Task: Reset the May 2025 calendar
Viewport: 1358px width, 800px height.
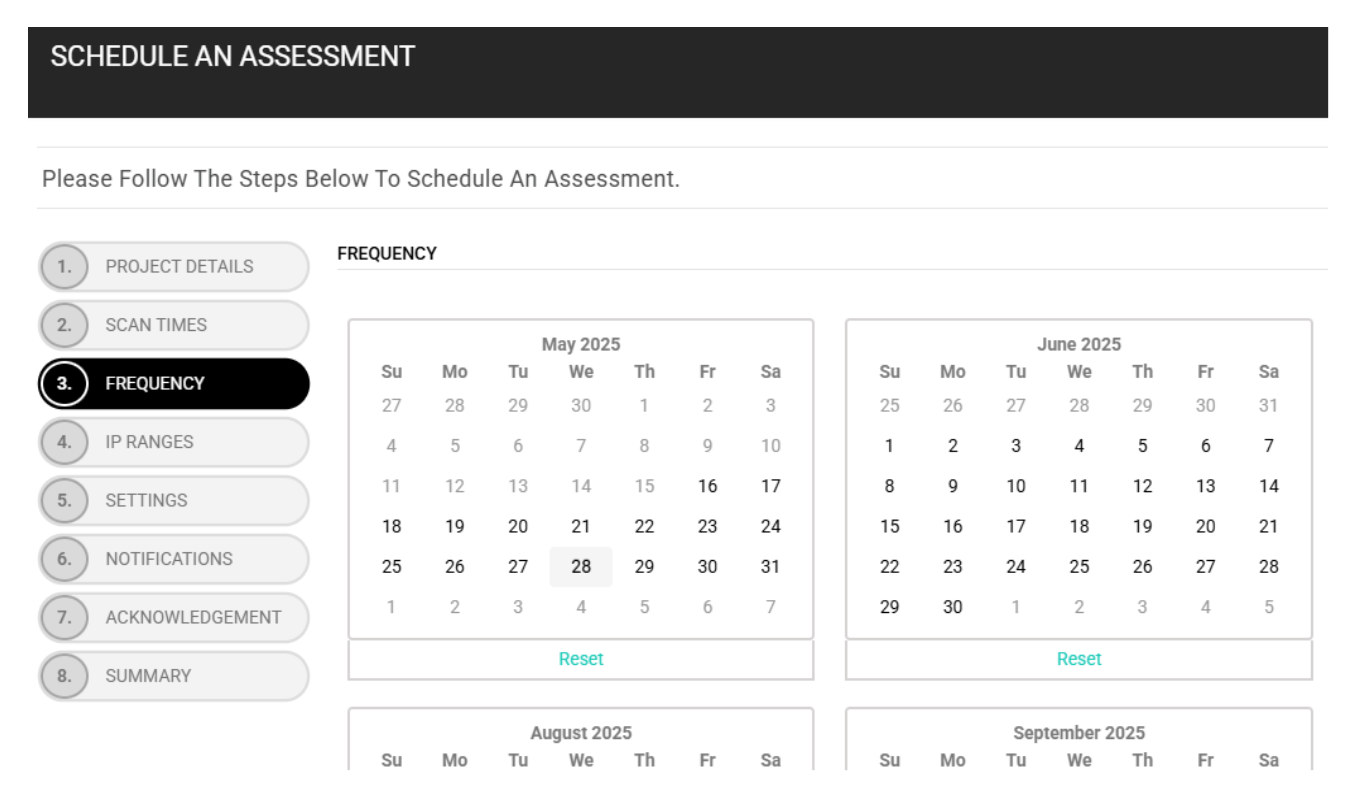Action: (581, 659)
